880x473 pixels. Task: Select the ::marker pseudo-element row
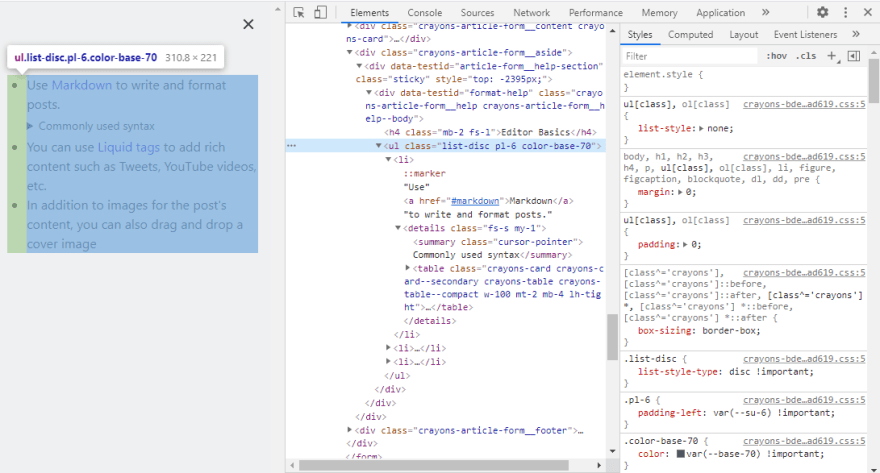tap(424, 173)
